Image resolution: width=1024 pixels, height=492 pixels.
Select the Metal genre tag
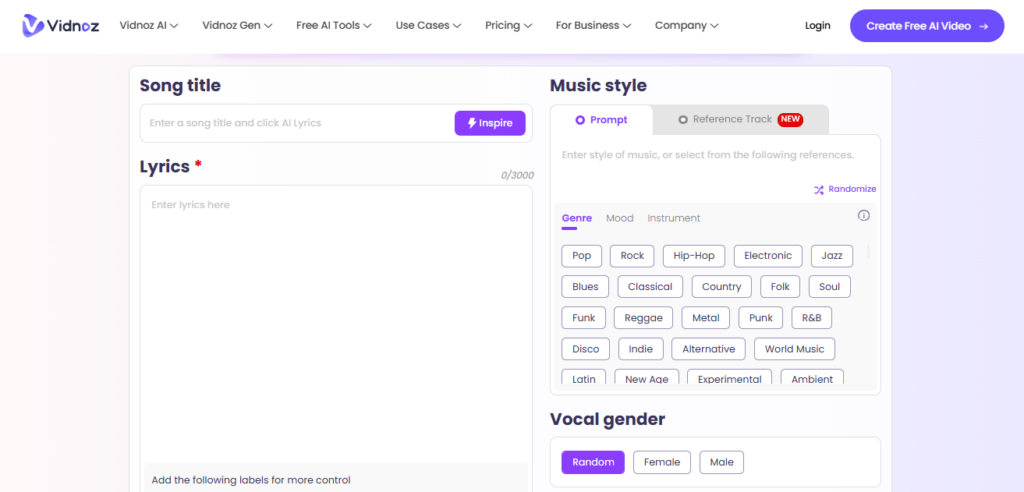[706, 318]
